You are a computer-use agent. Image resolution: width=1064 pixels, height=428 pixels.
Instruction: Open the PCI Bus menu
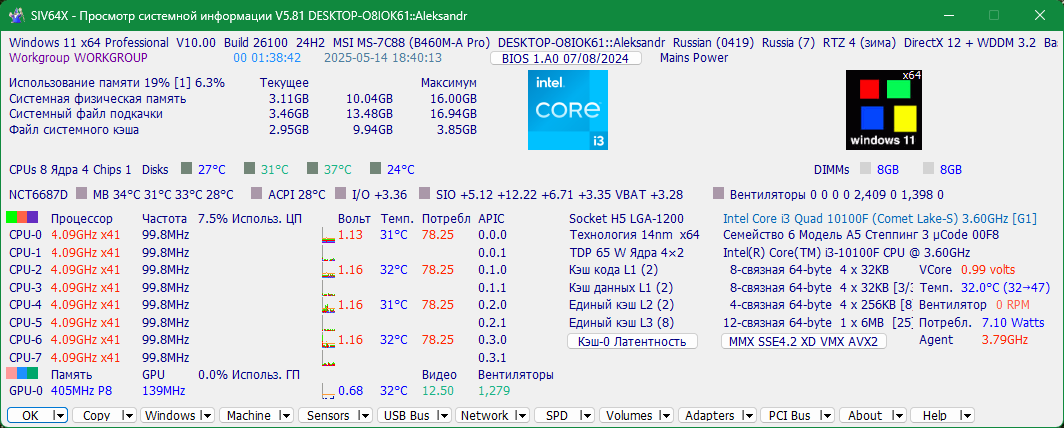click(x=798, y=415)
